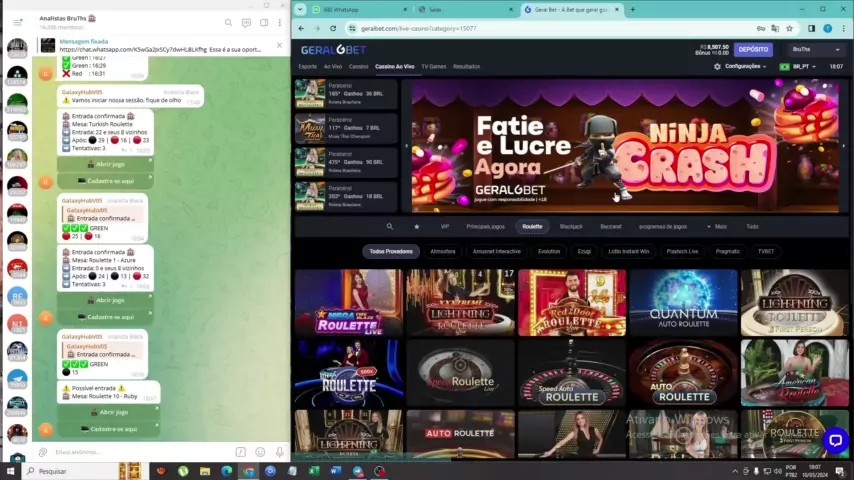Open the live chat support bubble

click(x=835, y=440)
